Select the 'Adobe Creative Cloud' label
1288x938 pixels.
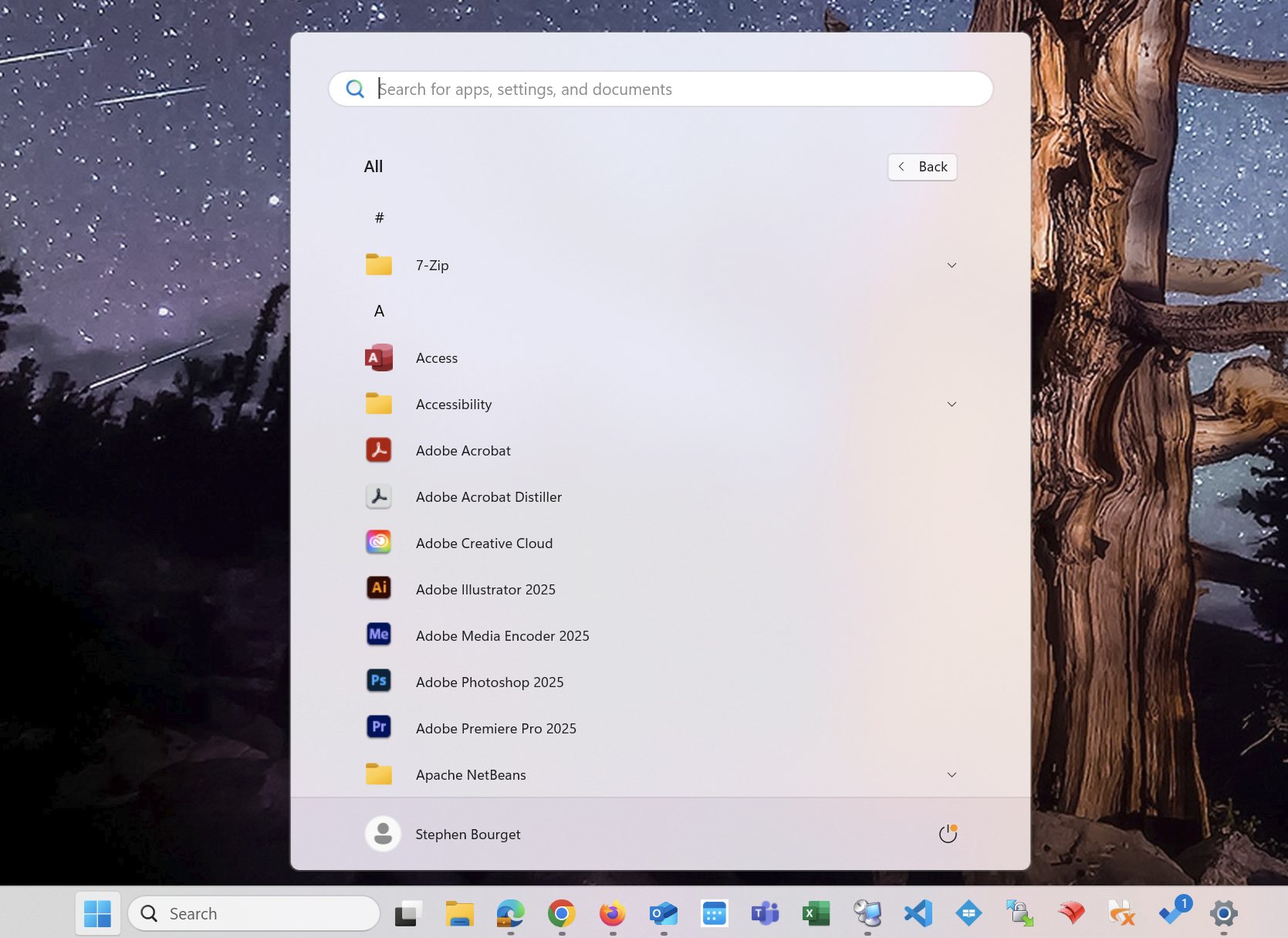(x=484, y=543)
